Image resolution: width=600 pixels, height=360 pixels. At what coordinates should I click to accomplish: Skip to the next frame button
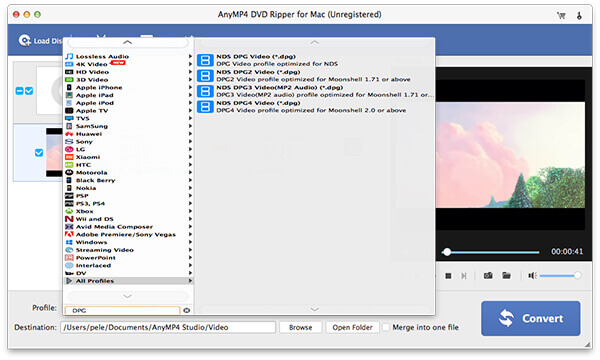(464, 276)
